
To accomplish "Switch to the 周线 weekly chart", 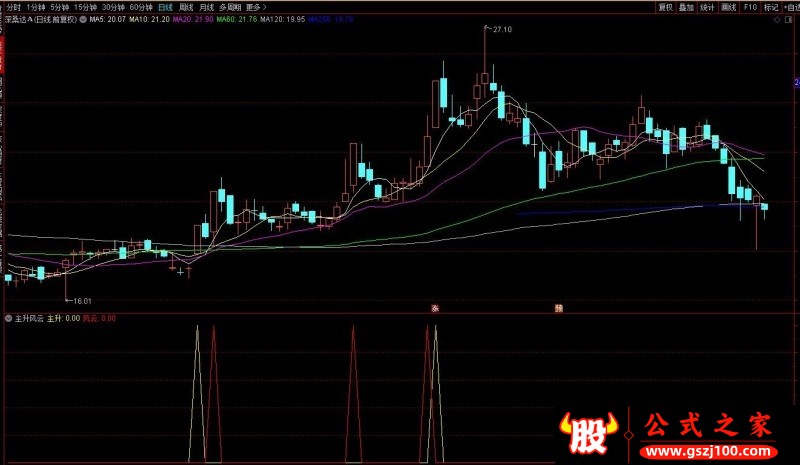I will coord(186,7).
